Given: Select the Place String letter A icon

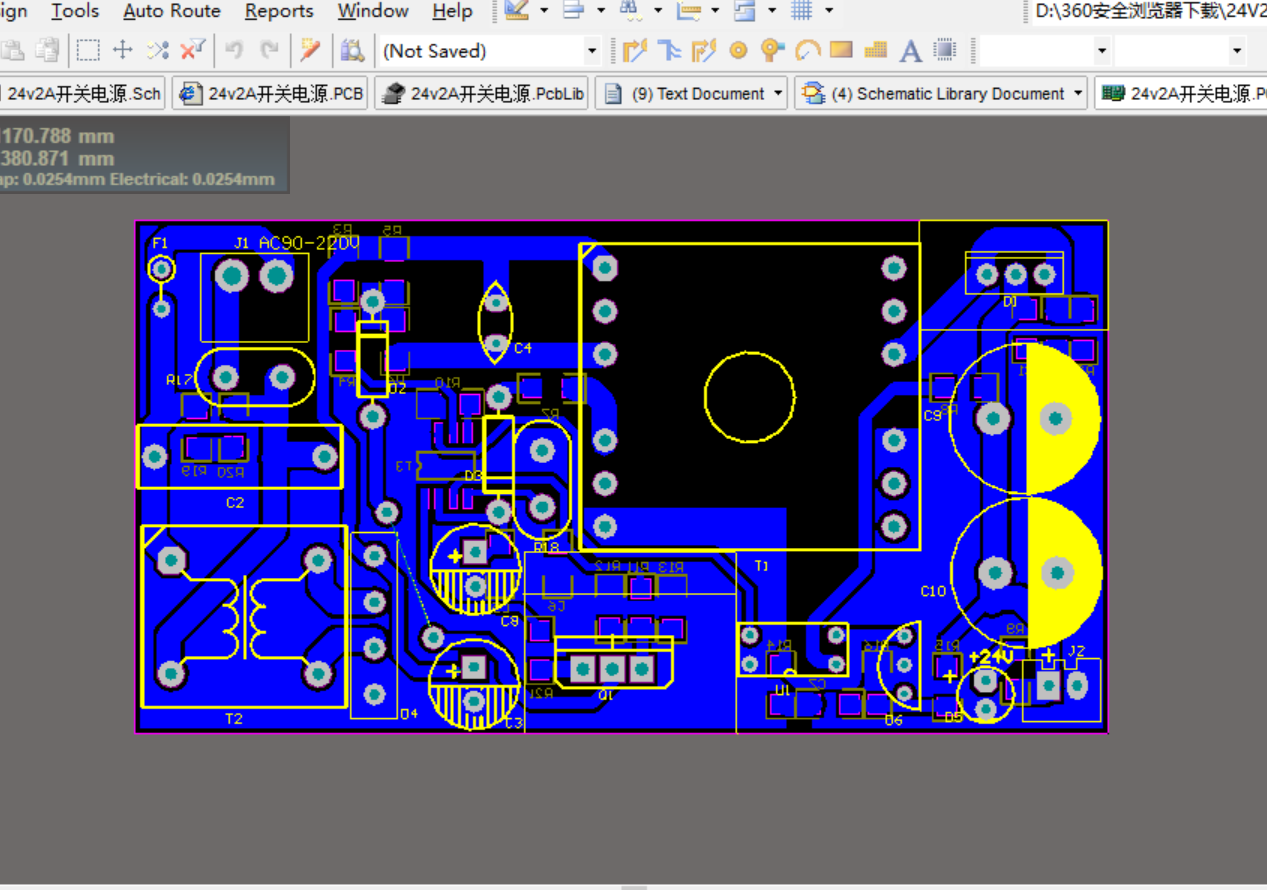Looking at the screenshot, I should point(910,51).
